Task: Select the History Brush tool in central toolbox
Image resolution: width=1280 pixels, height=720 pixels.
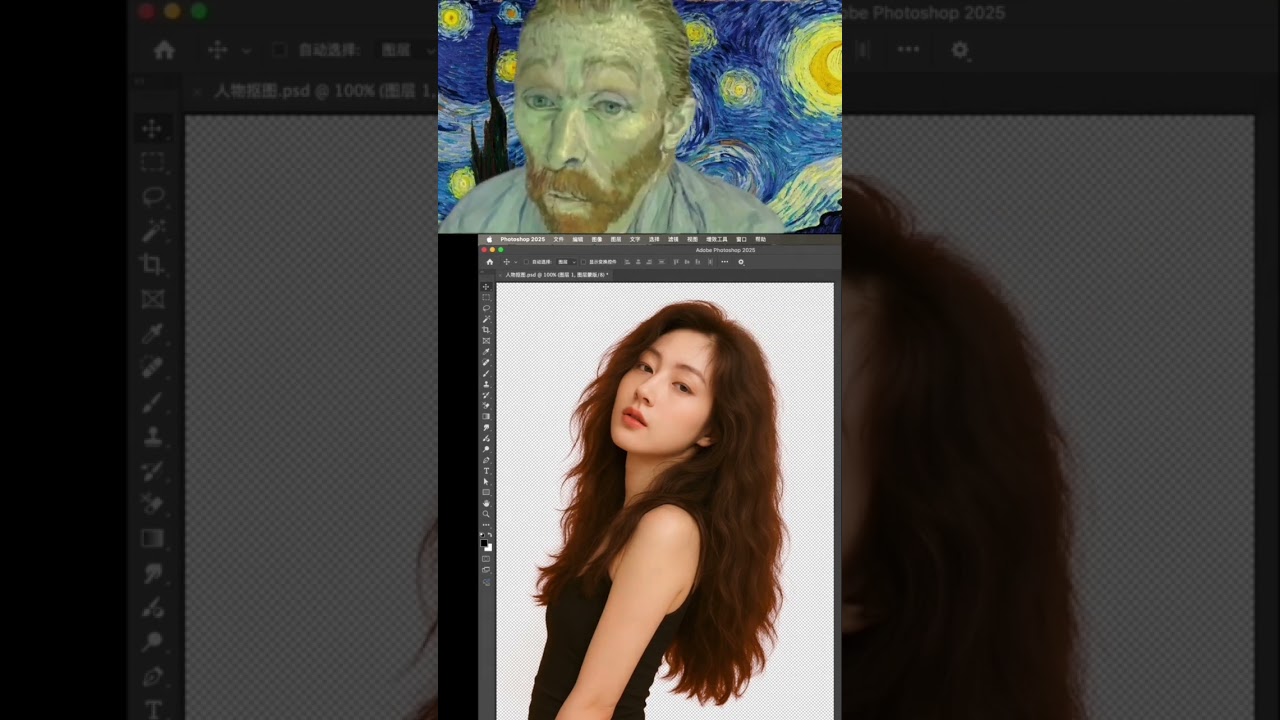Action: click(486, 395)
